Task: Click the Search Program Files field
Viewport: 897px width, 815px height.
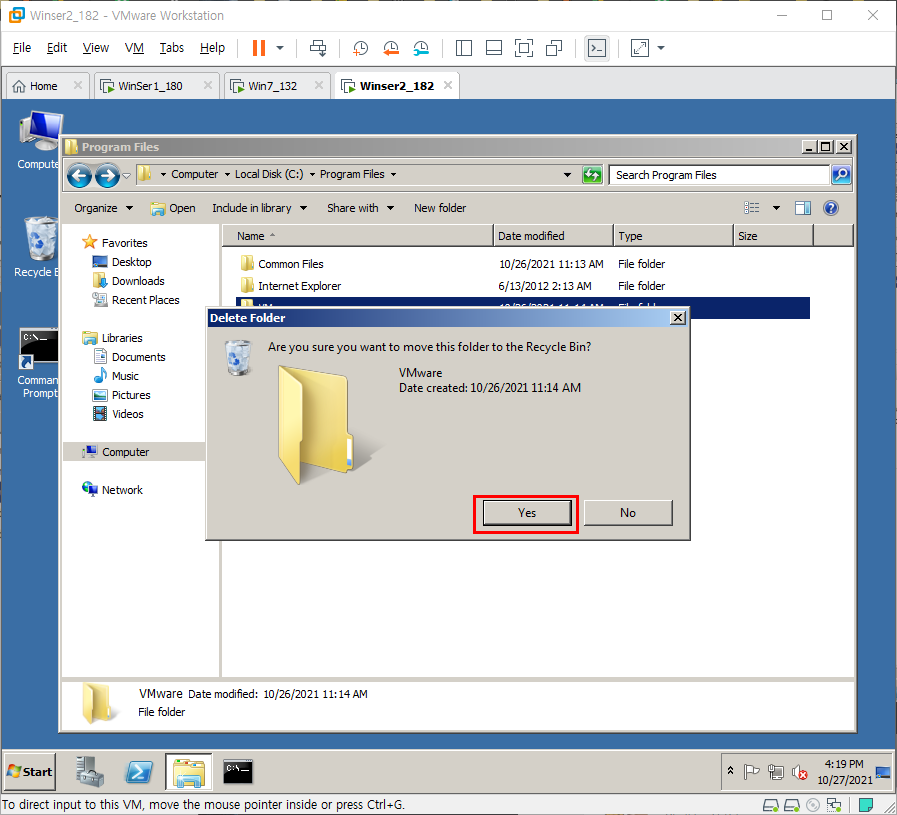Action: (719, 175)
